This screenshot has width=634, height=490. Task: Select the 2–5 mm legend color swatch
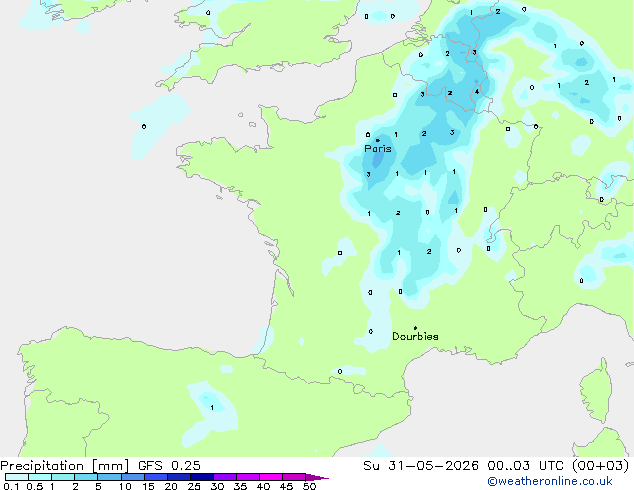(86, 477)
